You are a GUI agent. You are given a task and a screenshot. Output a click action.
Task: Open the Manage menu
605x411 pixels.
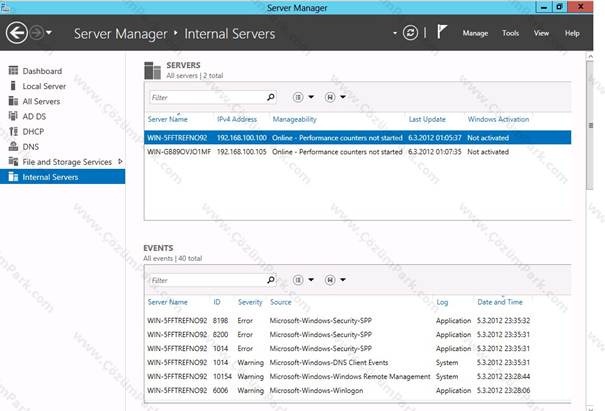click(x=475, y=33)
